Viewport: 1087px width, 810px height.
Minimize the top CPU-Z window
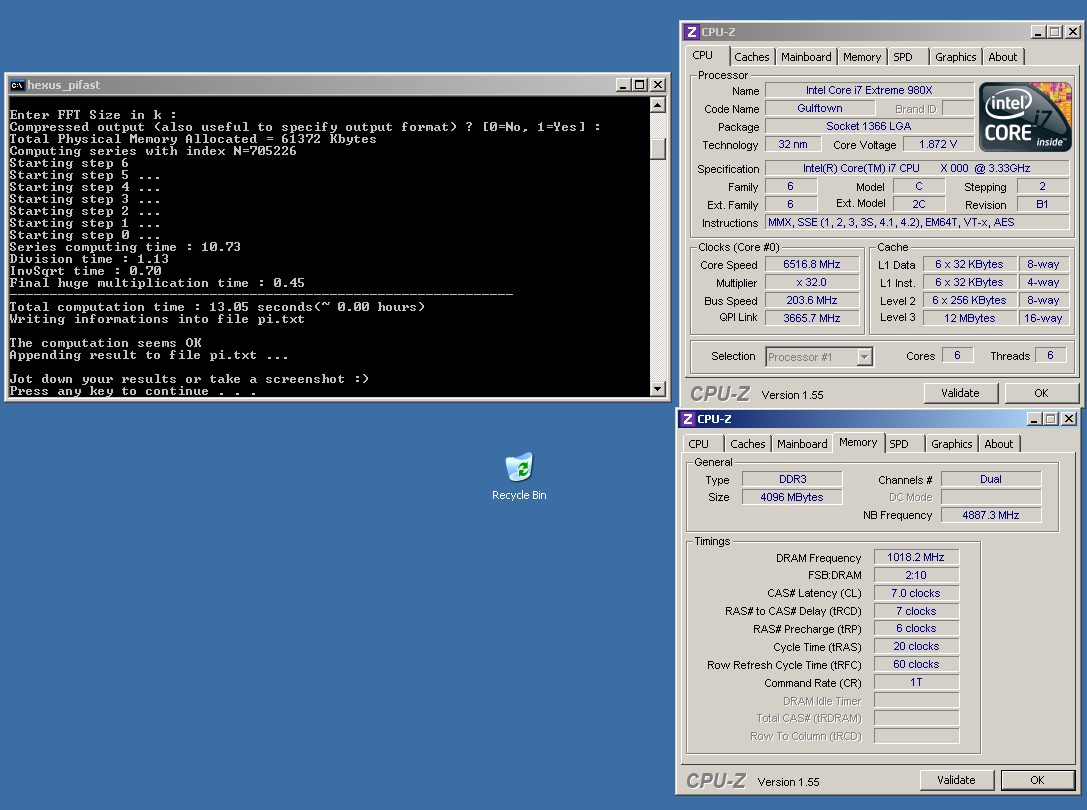point(1038,32)
